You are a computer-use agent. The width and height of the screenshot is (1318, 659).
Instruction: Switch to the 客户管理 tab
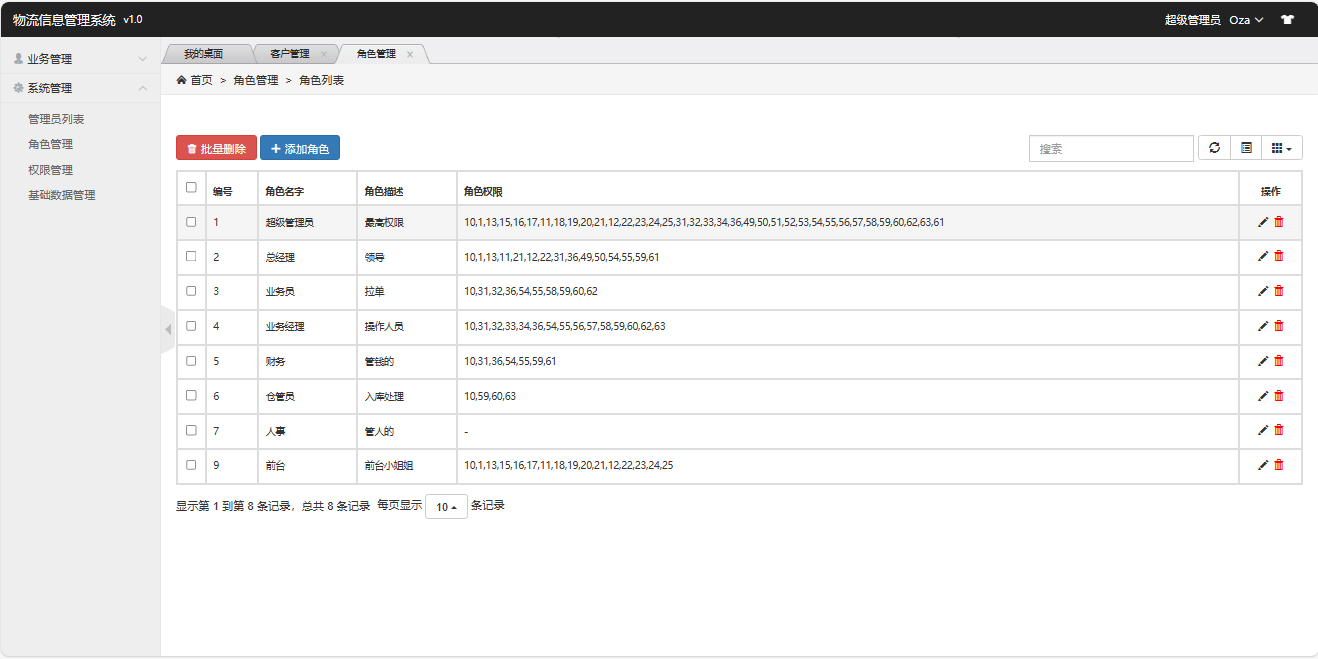pyautogui.click(x=291, y=54)
